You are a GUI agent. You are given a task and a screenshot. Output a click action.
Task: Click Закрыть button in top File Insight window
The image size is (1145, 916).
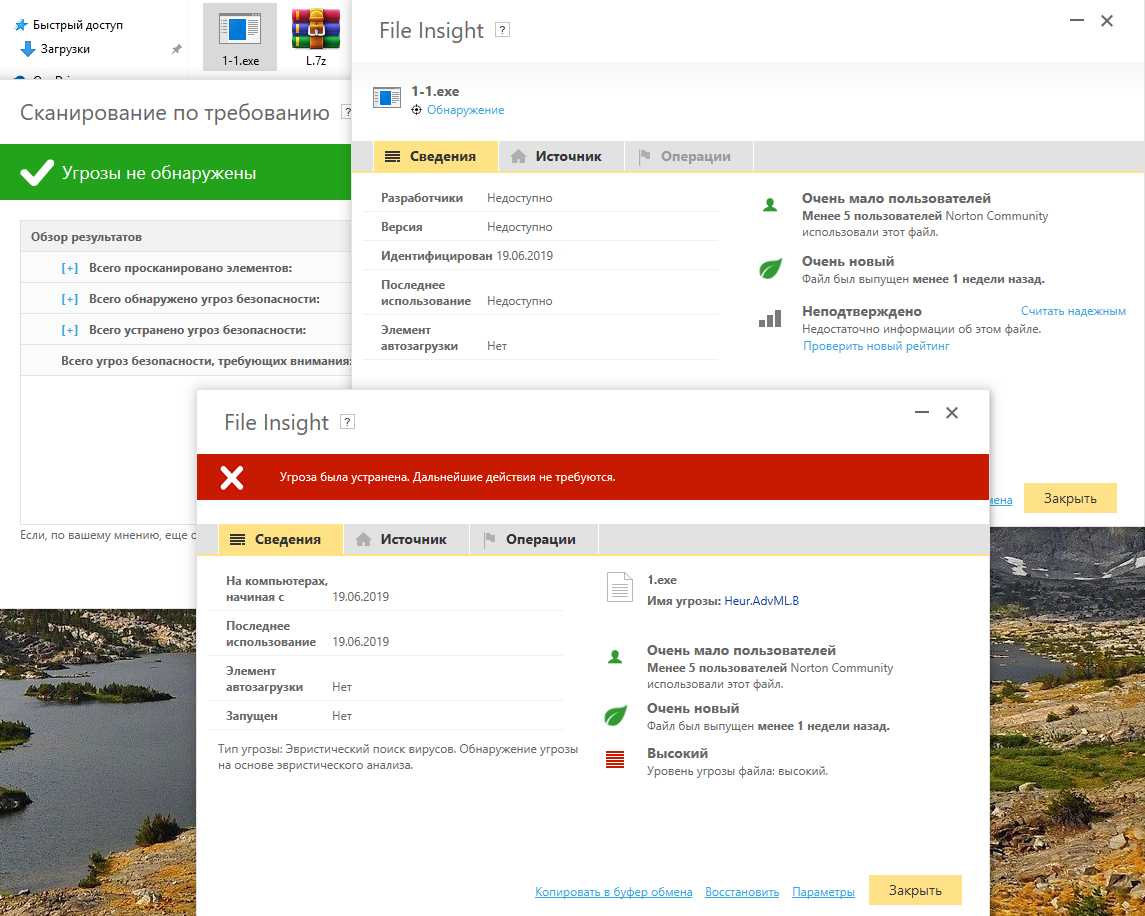[1070, 498]
